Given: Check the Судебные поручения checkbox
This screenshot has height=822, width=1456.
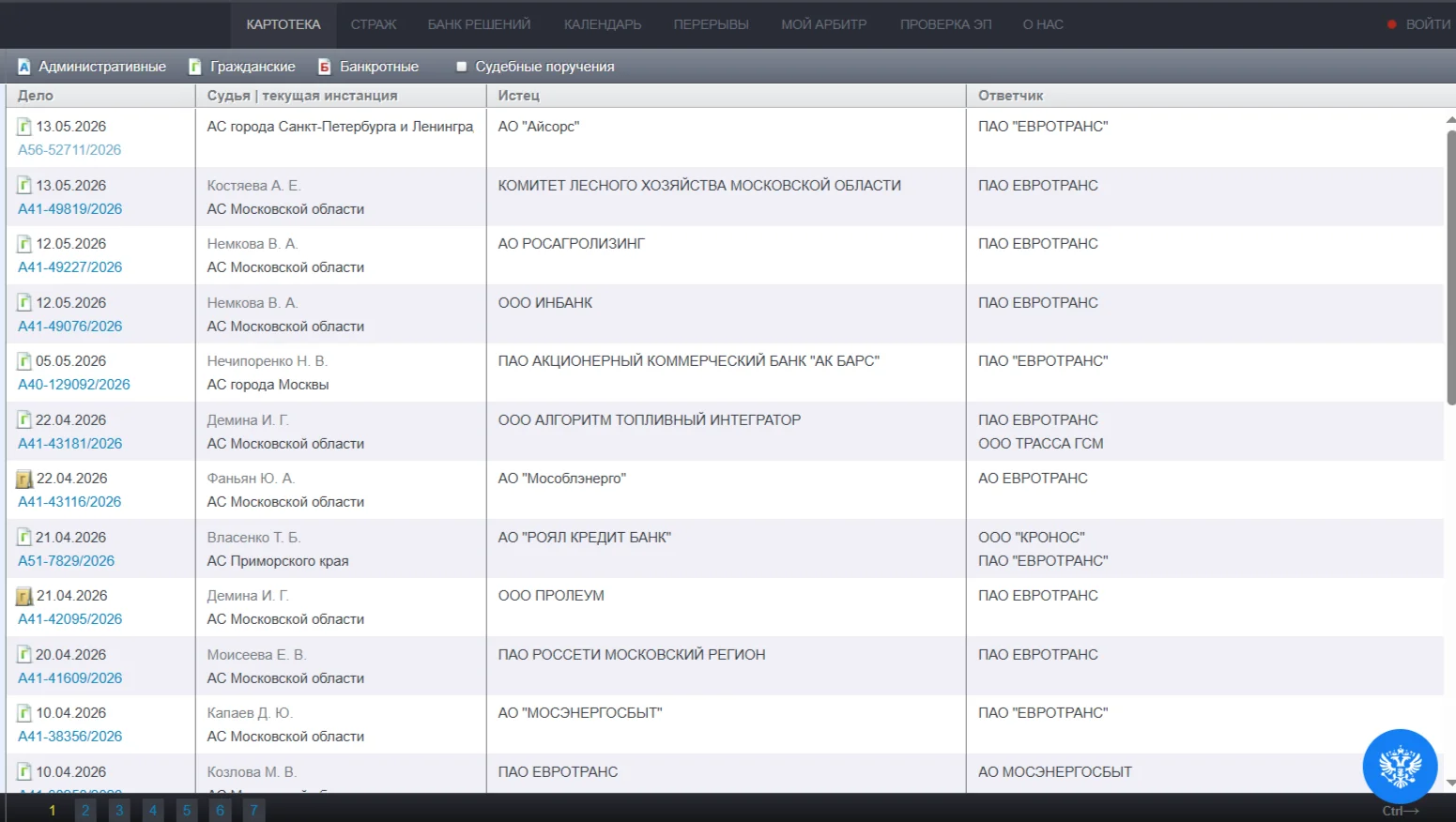Looking at the screenshot, I should pyautogui.click(x=462, y=67).
